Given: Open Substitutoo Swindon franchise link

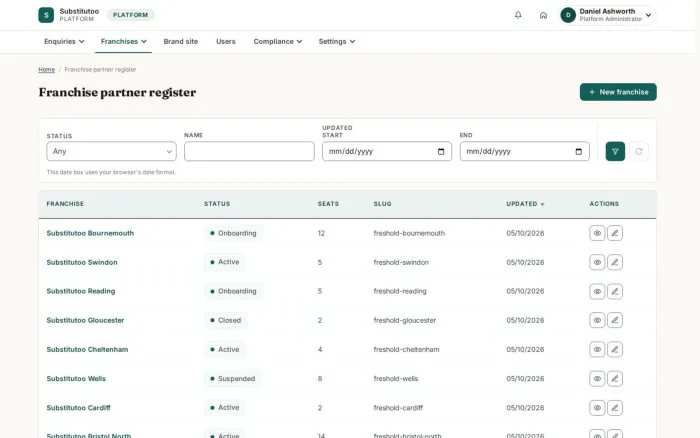Looking at the screenshot, I should [82, 262].
